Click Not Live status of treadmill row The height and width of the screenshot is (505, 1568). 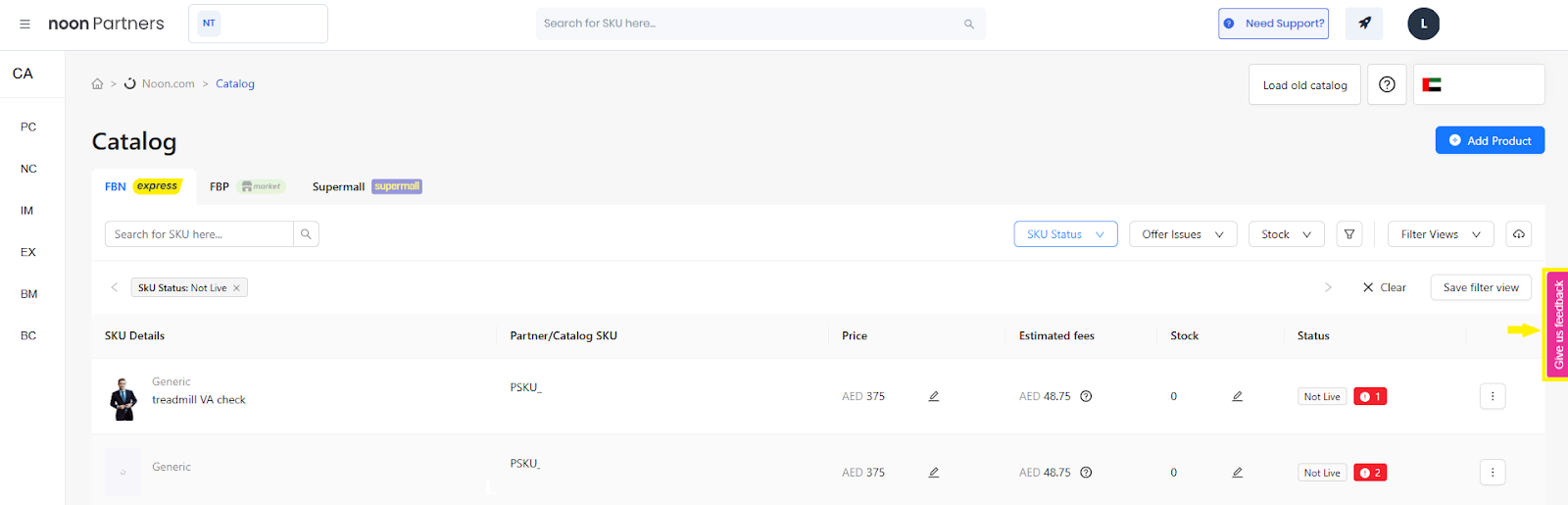(1322, 397)
